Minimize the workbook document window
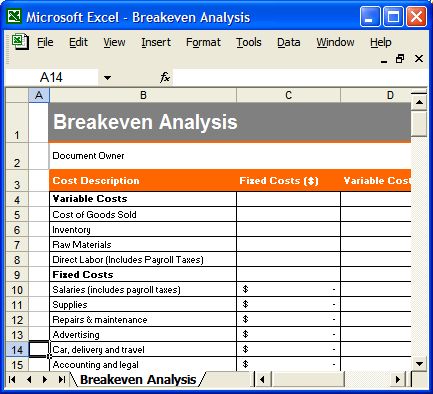This screenshot has width=433, height=394. pyautogui.click(x=384, y=60)
